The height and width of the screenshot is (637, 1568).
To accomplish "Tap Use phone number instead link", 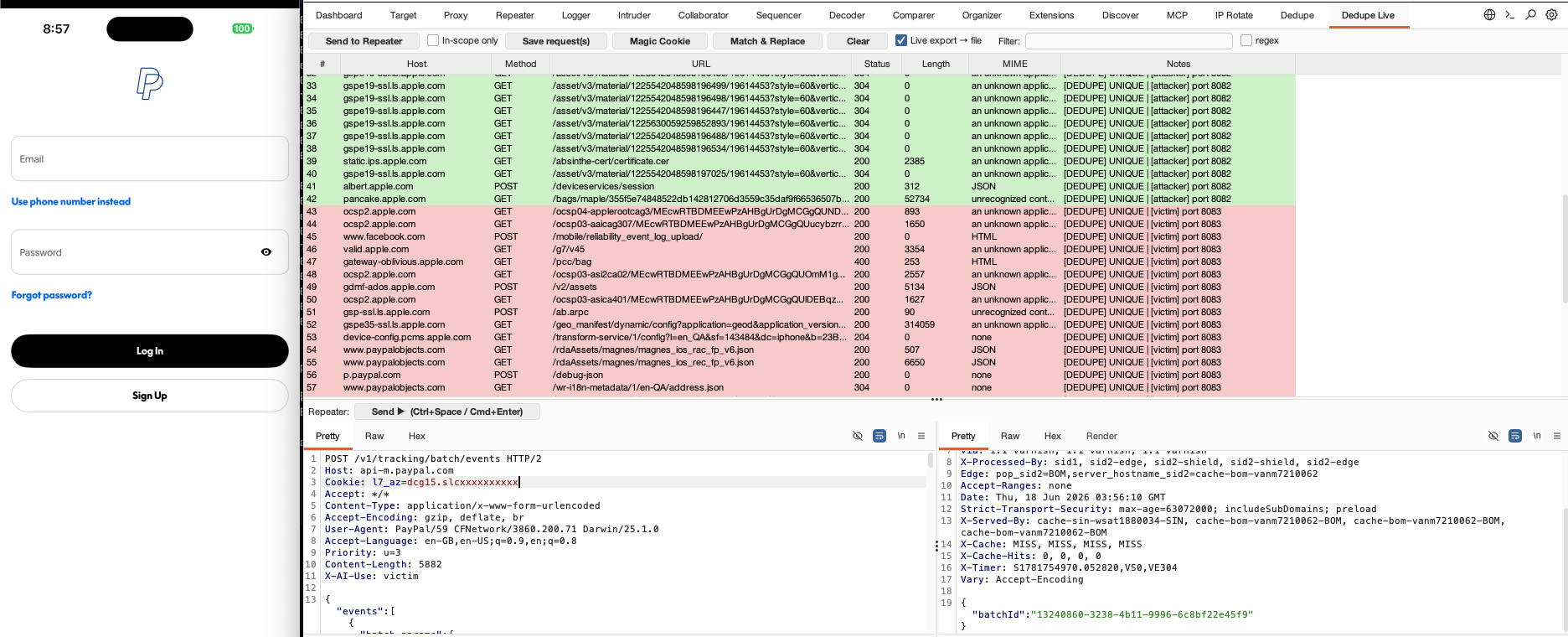I will point(71,201).
